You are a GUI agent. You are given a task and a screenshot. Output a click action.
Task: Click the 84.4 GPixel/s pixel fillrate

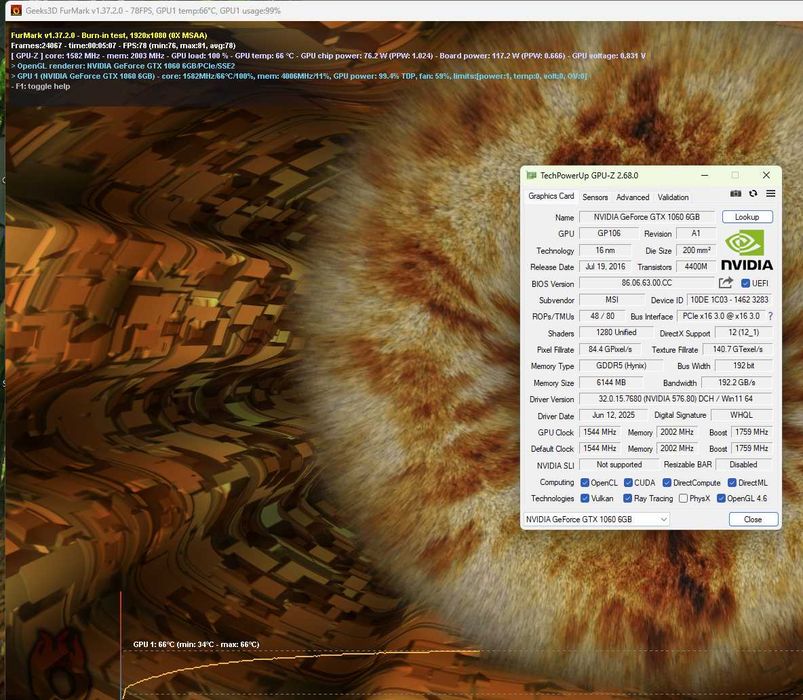[610, 349]
